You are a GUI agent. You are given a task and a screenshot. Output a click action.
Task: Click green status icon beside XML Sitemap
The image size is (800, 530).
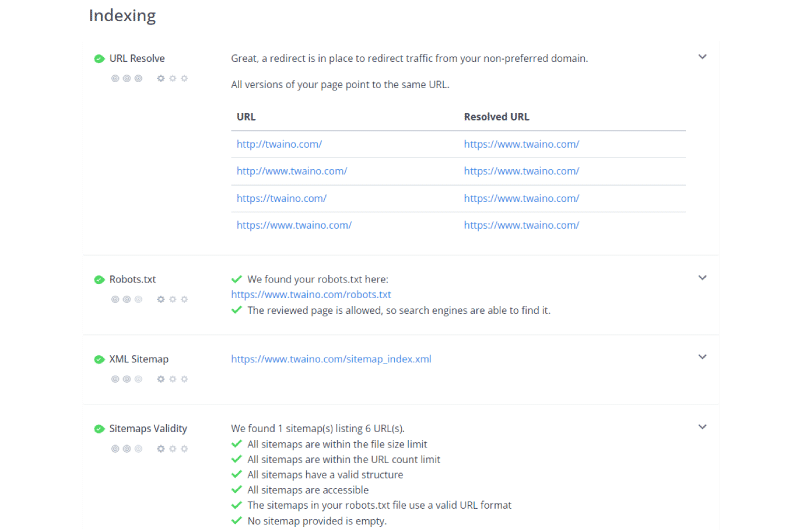(x=99, y=360)
